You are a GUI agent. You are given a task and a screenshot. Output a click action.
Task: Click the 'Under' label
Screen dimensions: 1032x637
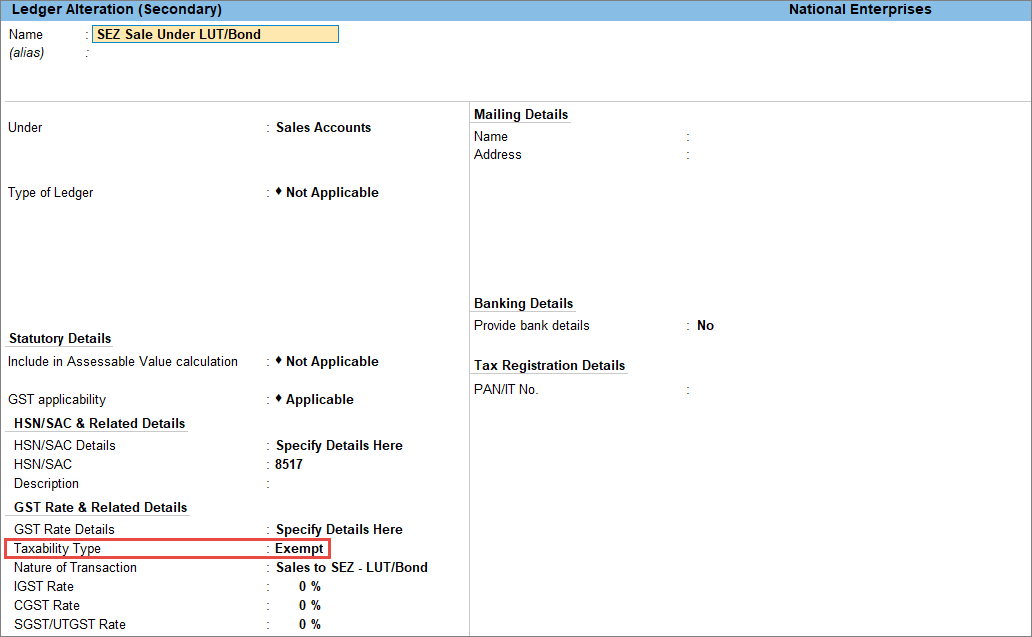[25, 128]
